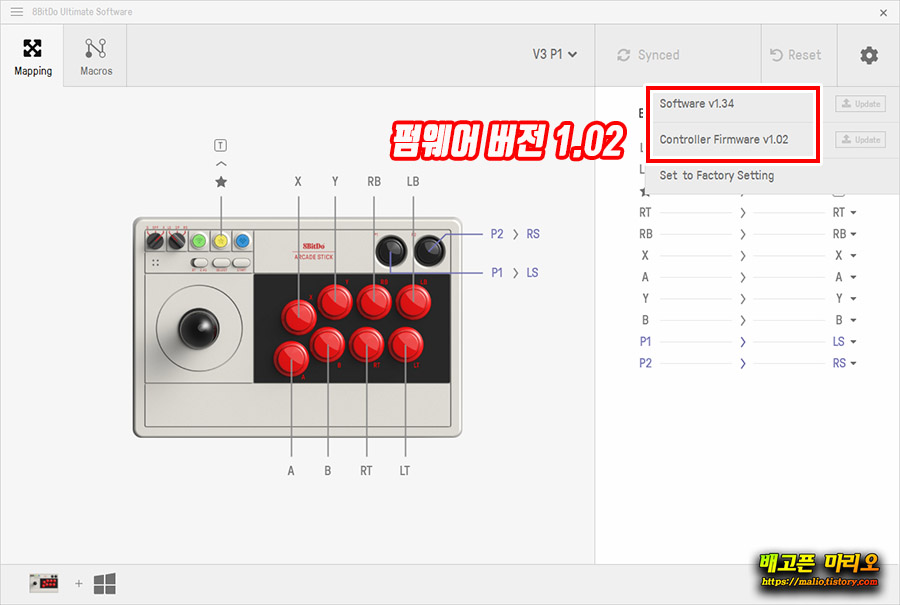This screenshot has height=605, width=900.
Task: Switch to the Macros tab
Action: coord(96,57)
